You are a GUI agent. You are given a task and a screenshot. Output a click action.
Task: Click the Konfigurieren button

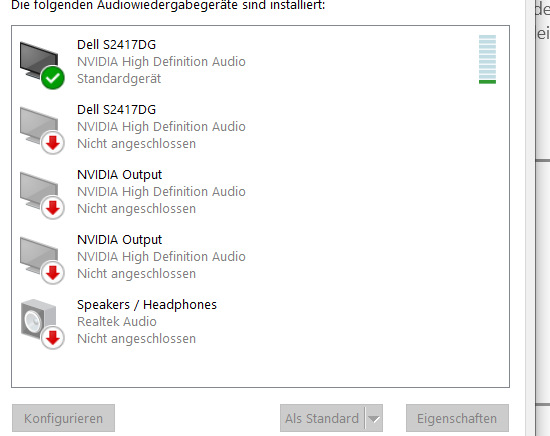tap(63, 418)
